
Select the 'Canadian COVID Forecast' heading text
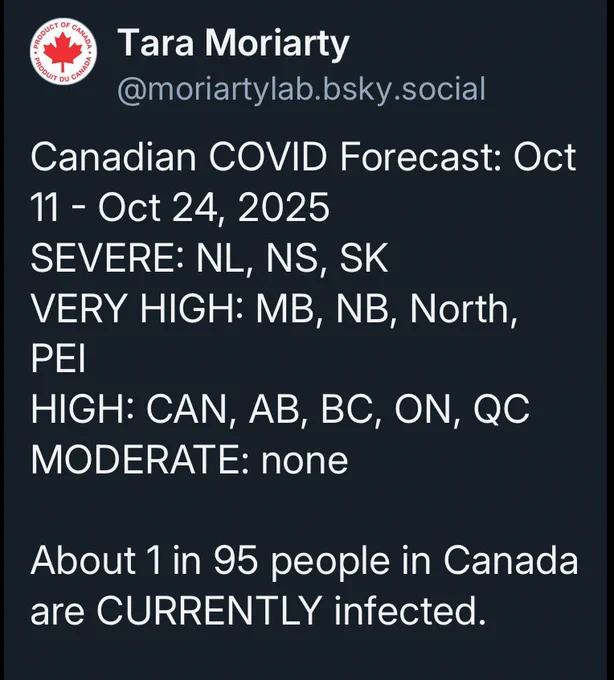pos(266,157)
